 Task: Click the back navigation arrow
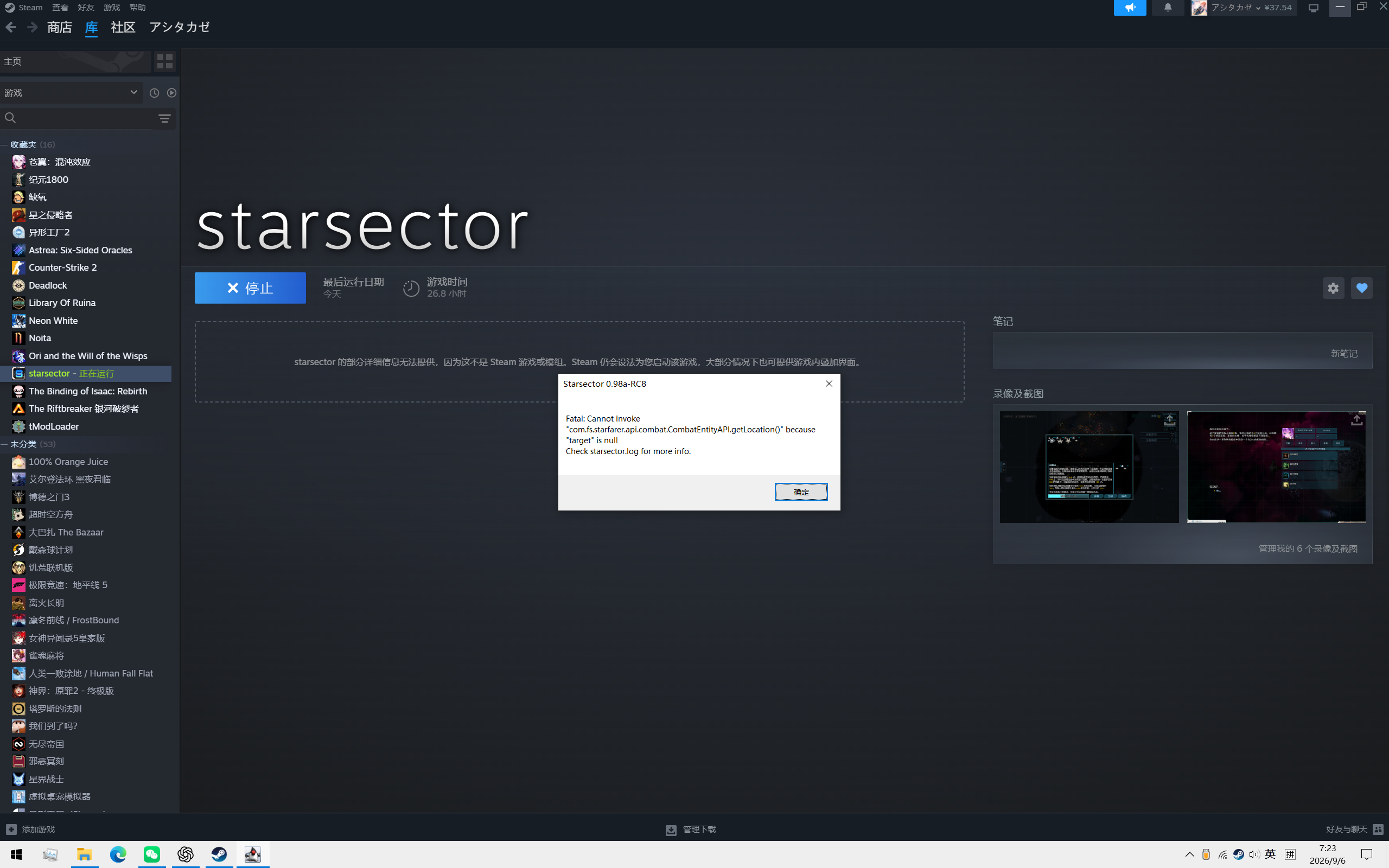click(10, 27)
